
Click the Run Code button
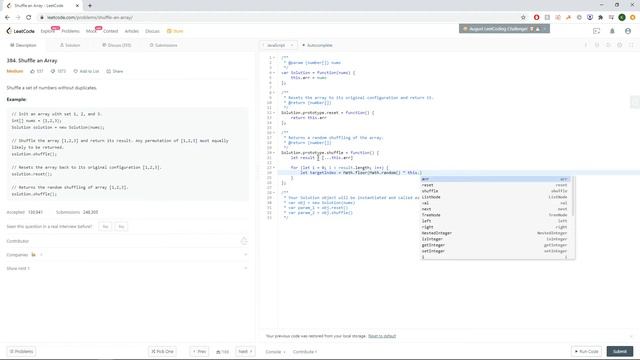(x=586, y=351)
